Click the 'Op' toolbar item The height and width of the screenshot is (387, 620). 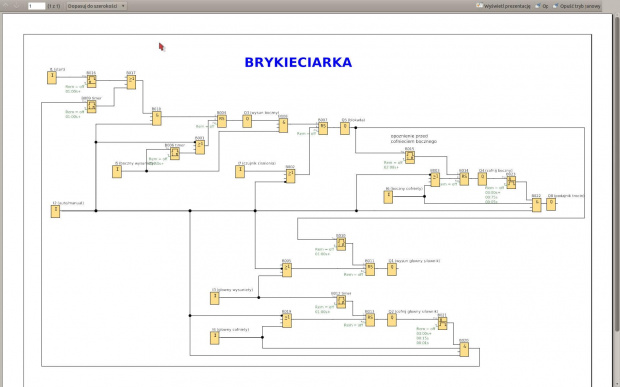click(541, 6)
